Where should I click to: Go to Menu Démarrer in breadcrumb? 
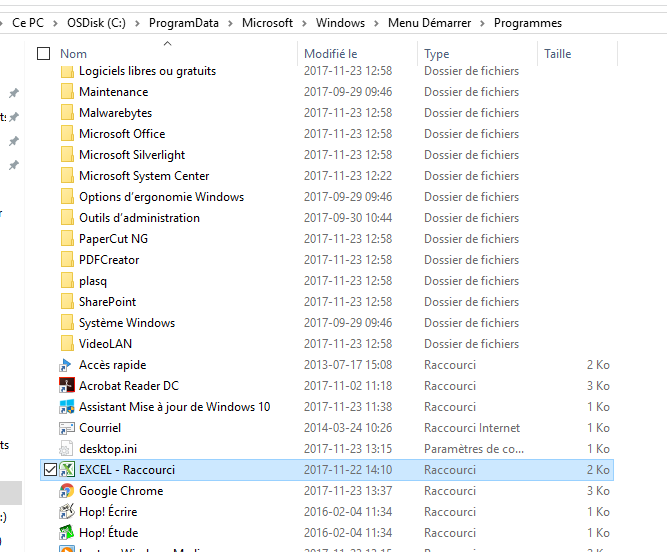(429, 23)
